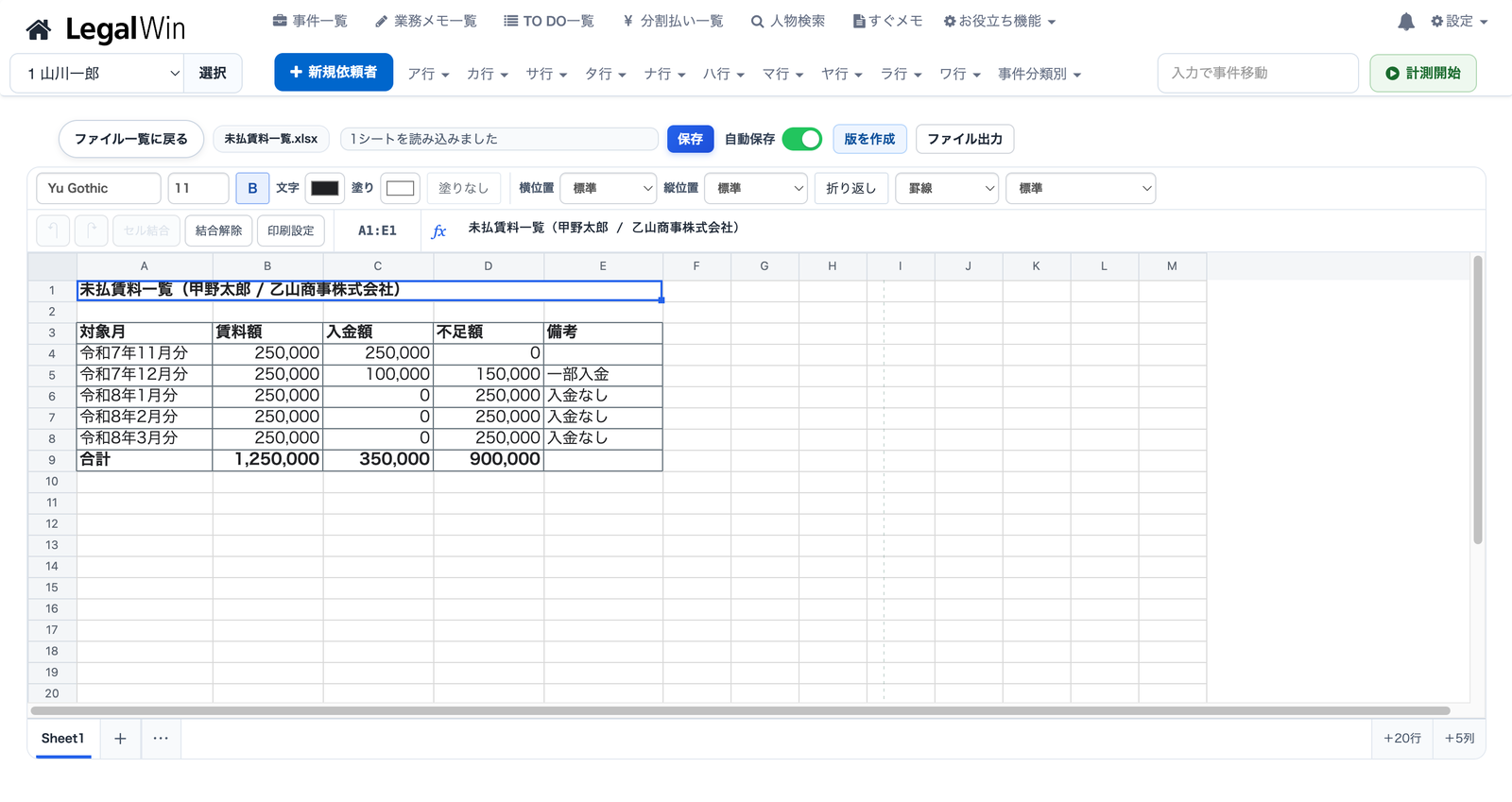Switch to the Sheet1 tab
The image size is (1512, 802).
coord(62,739)
